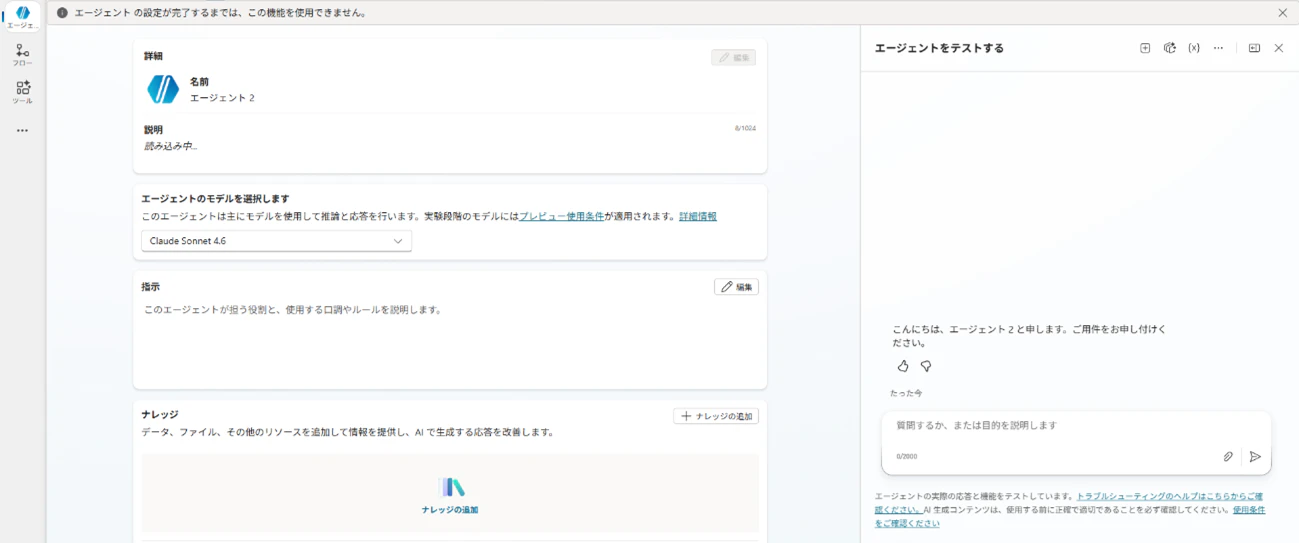Click the 詳細 card heading
The image size is (1299, 543).
[153, 56]
